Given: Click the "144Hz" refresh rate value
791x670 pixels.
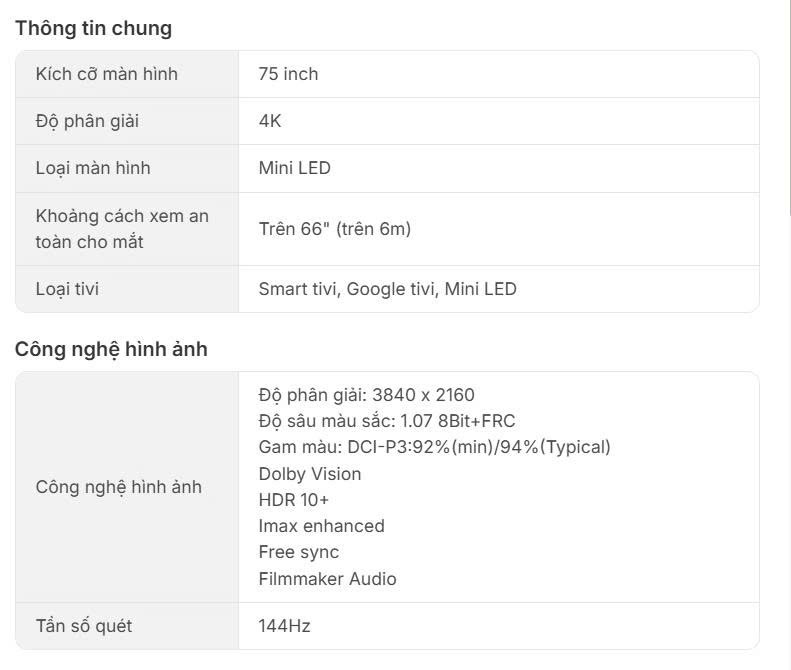Looking at the screenshot, I should [284, 626].
